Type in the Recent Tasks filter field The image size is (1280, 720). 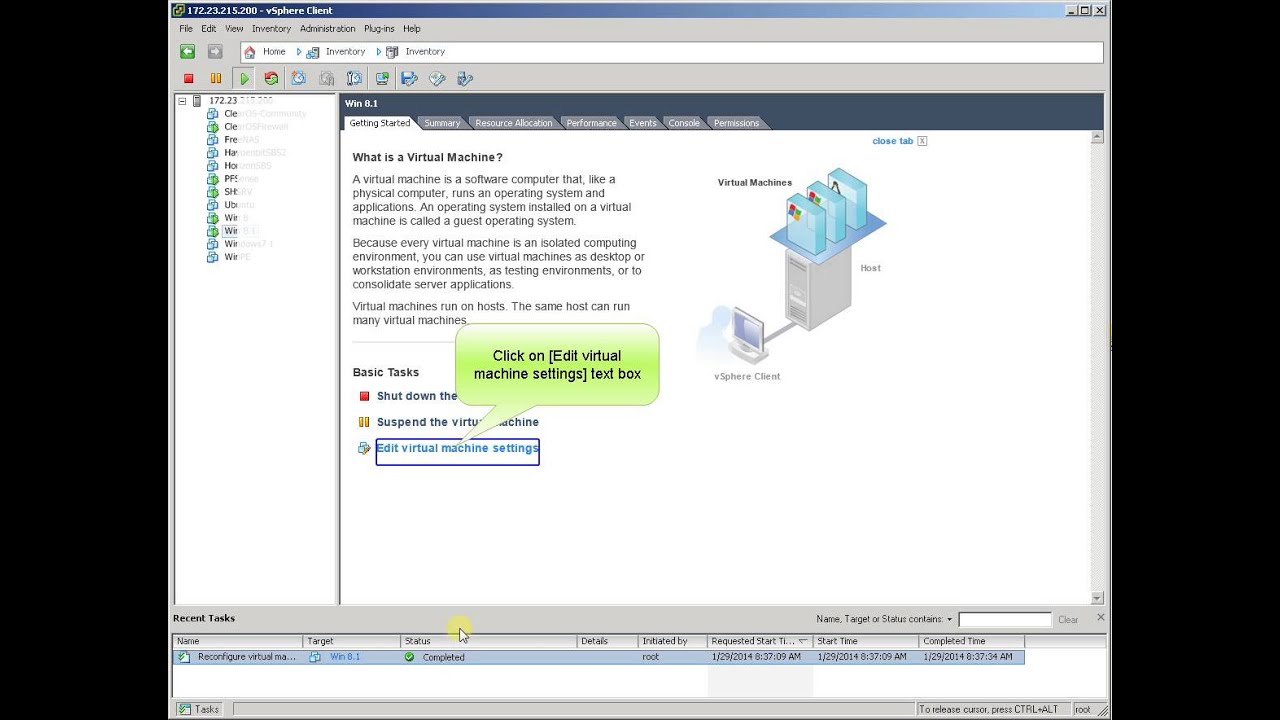tap(1005, 619)
